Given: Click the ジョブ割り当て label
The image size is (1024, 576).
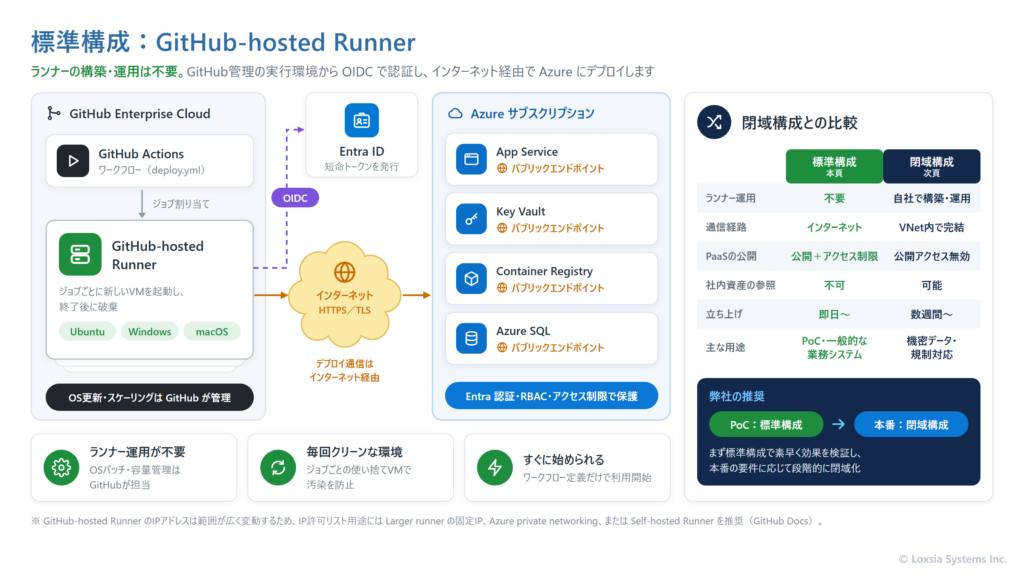Looking at the screenshot, I should (x=181, y=204).
